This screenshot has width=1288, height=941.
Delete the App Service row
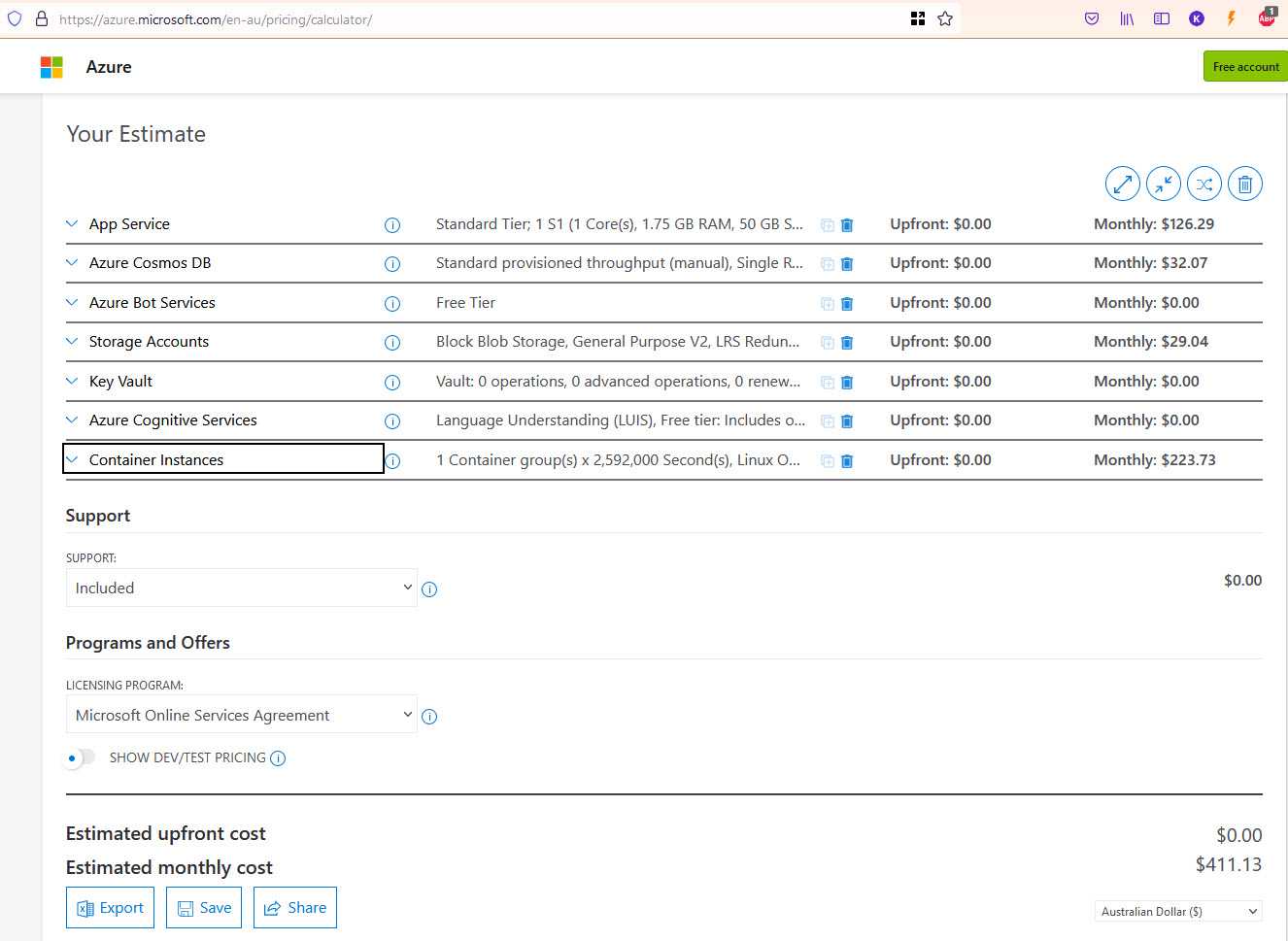pos(847,225)
